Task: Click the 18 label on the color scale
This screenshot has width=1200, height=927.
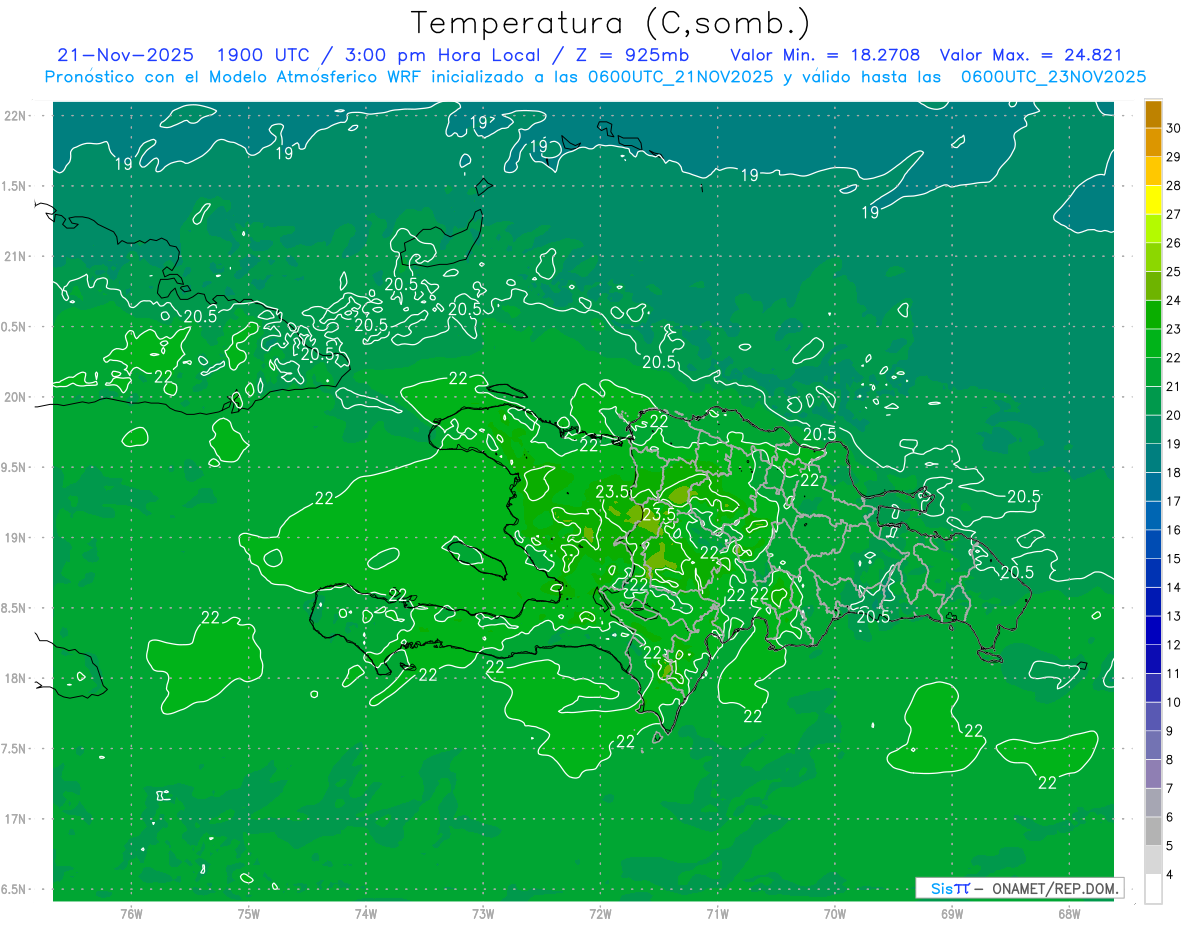Action: click(x=1173, y=472)
